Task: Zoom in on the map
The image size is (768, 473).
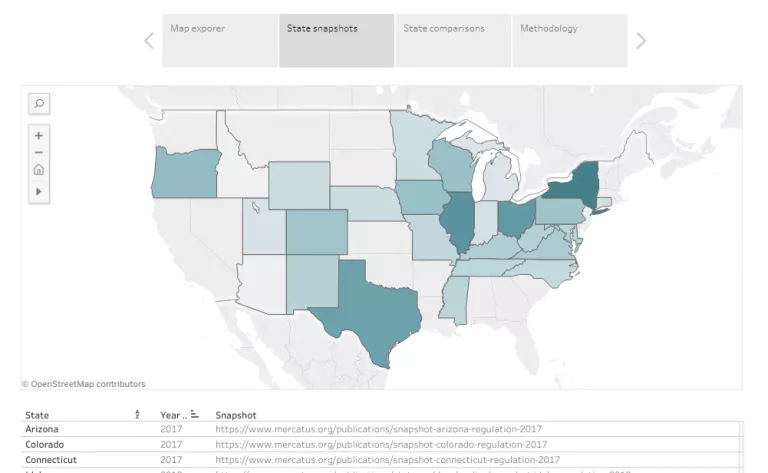Action: coord(39,134)
